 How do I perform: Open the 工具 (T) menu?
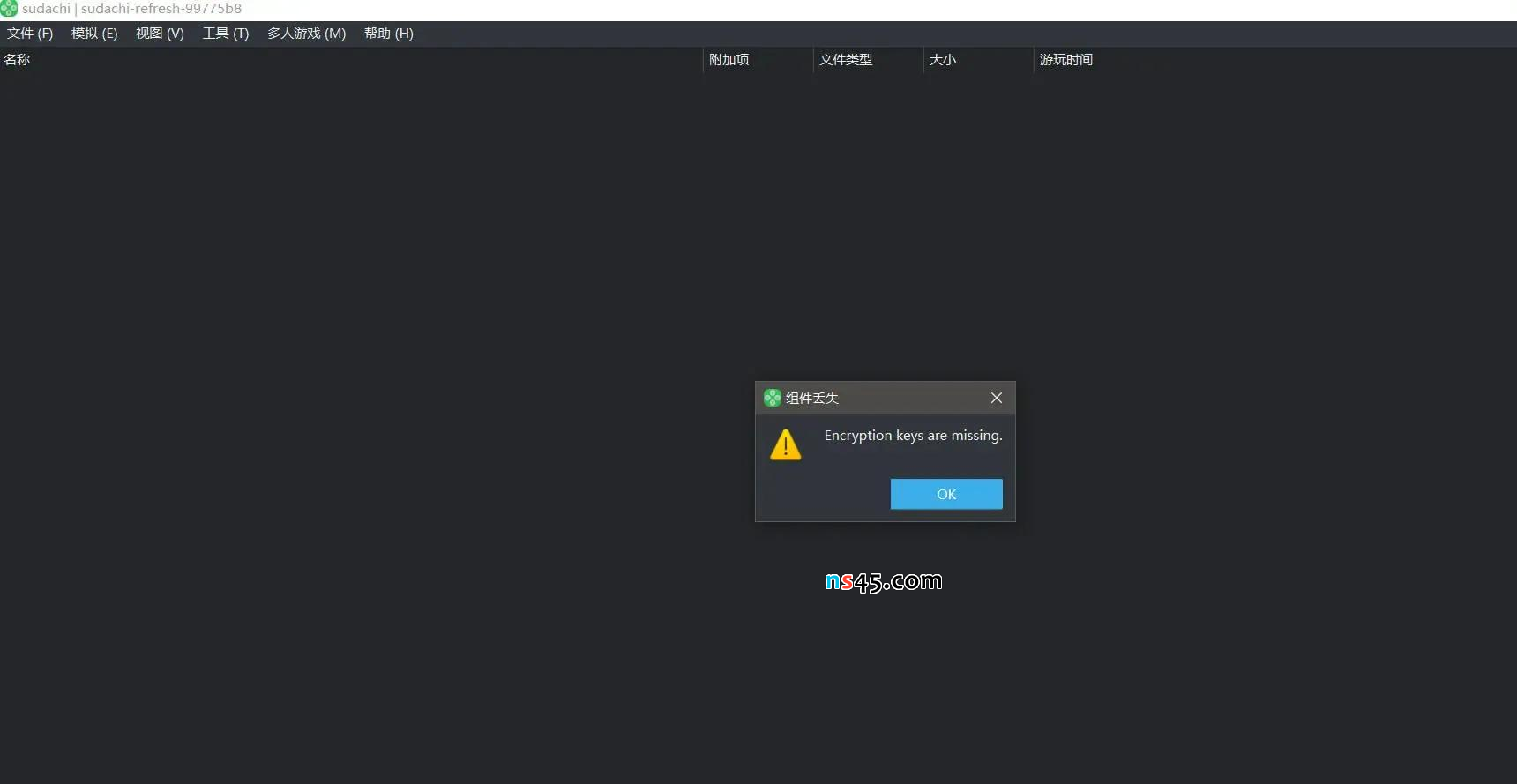(226, 34)
